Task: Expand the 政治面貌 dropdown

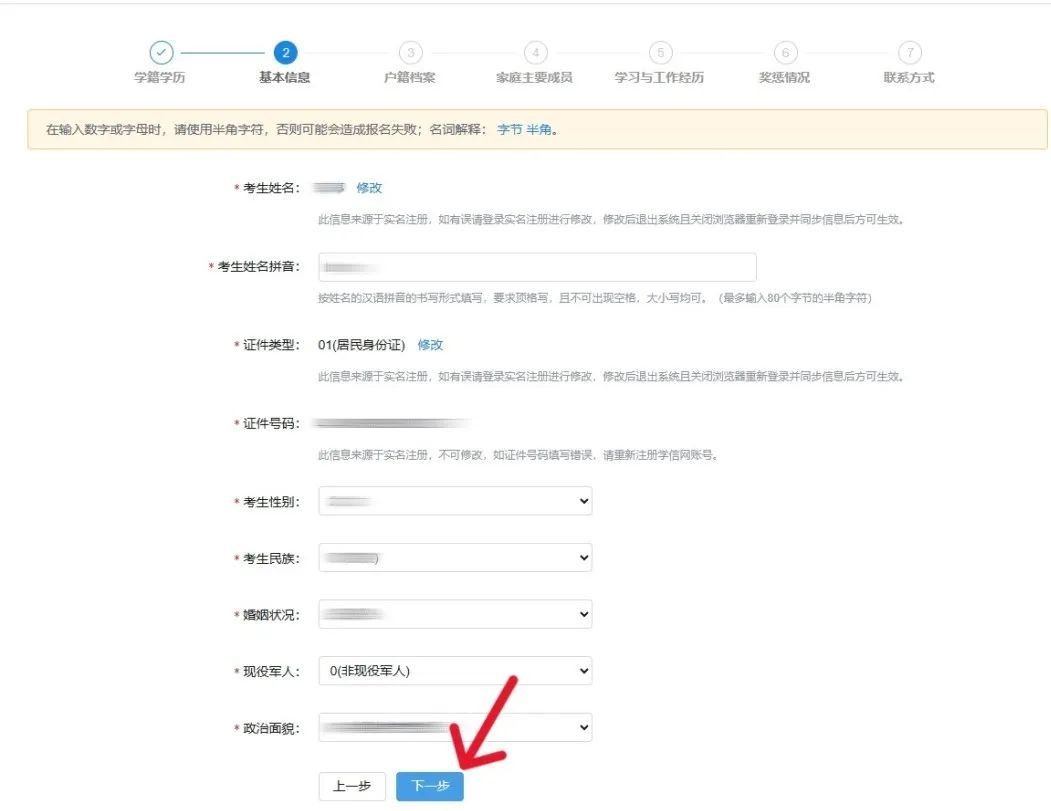Action: click(455, 727)
